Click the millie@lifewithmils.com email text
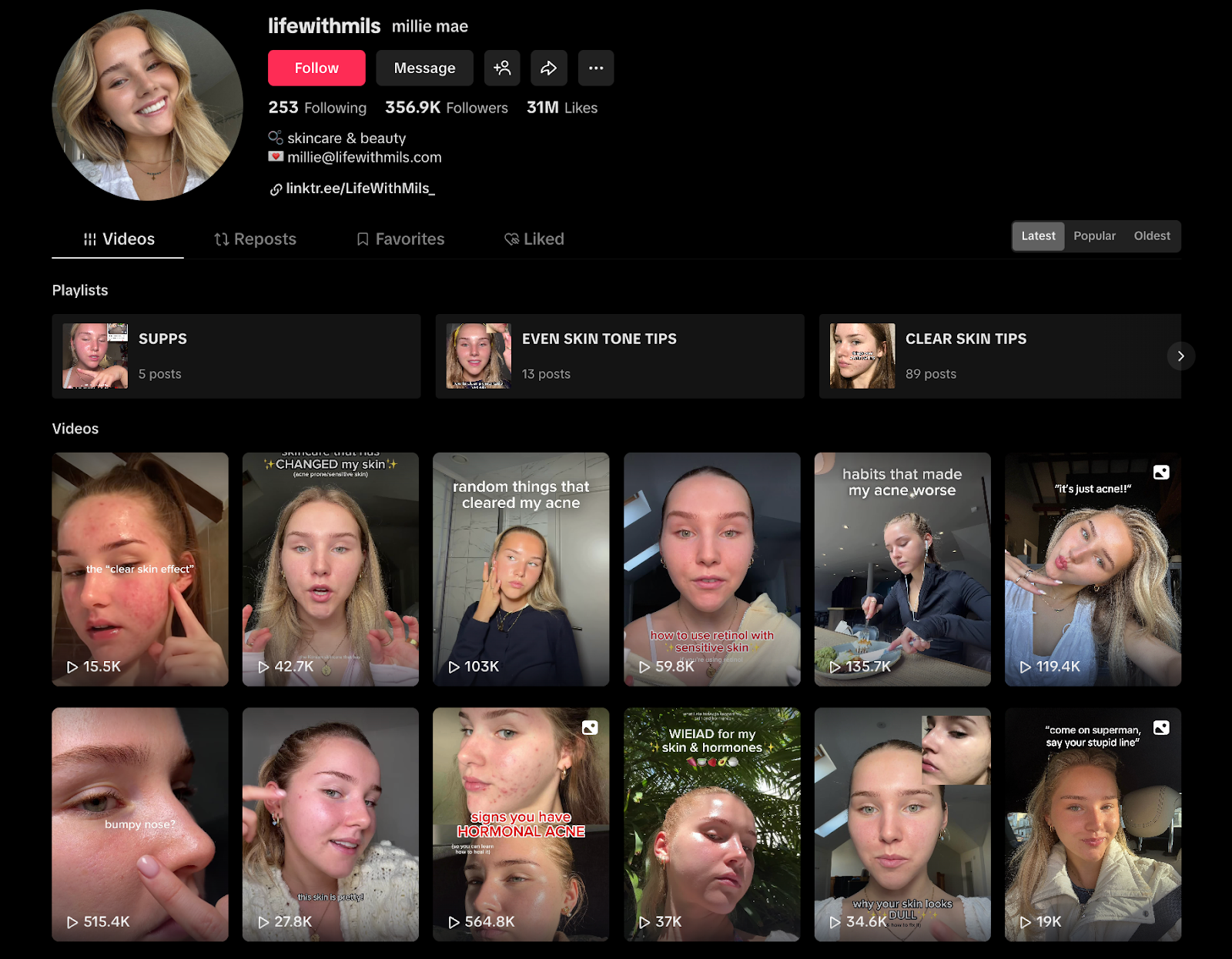 pyautogui.click(x=364, y=157)
